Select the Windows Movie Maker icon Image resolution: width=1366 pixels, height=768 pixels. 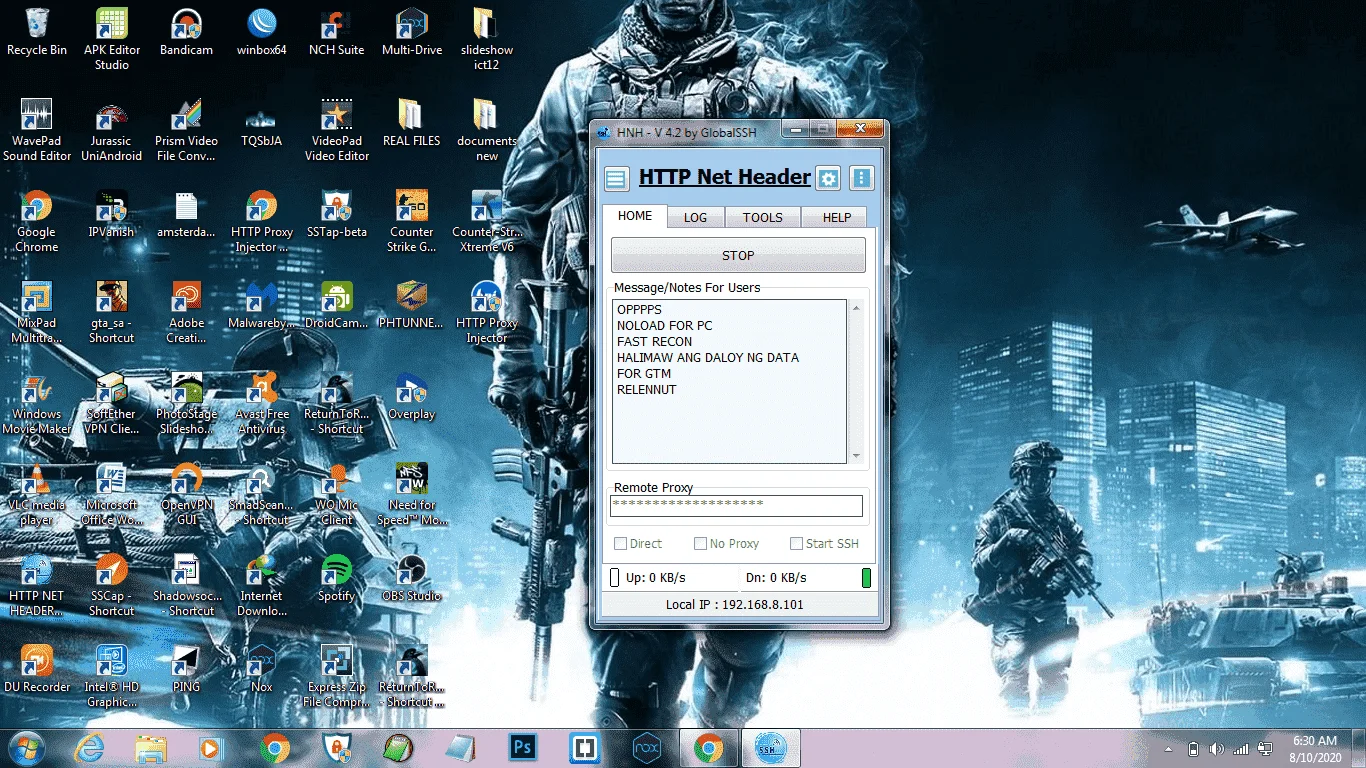[37, 403]
